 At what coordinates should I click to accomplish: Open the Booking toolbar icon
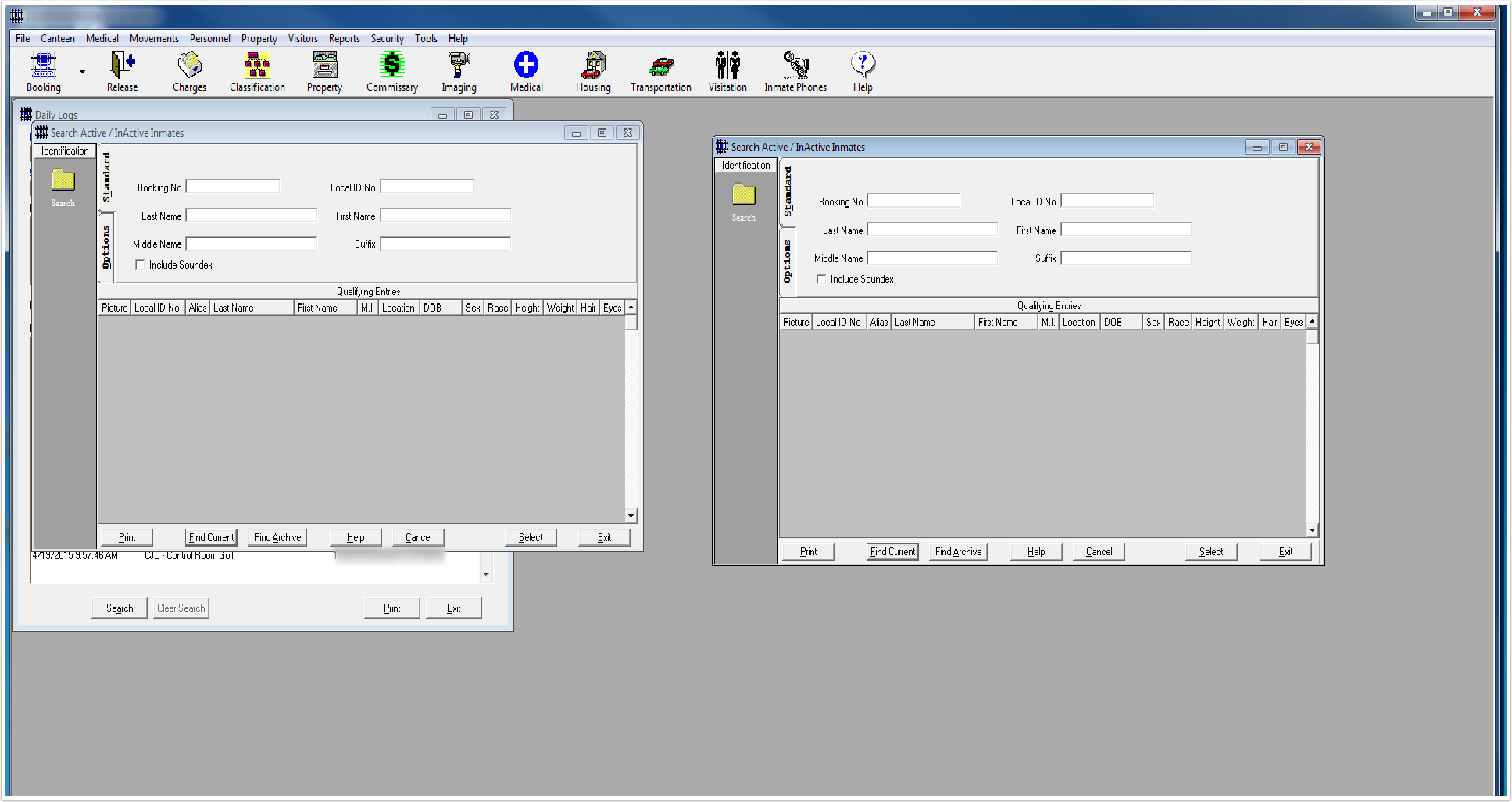[44, 66]
